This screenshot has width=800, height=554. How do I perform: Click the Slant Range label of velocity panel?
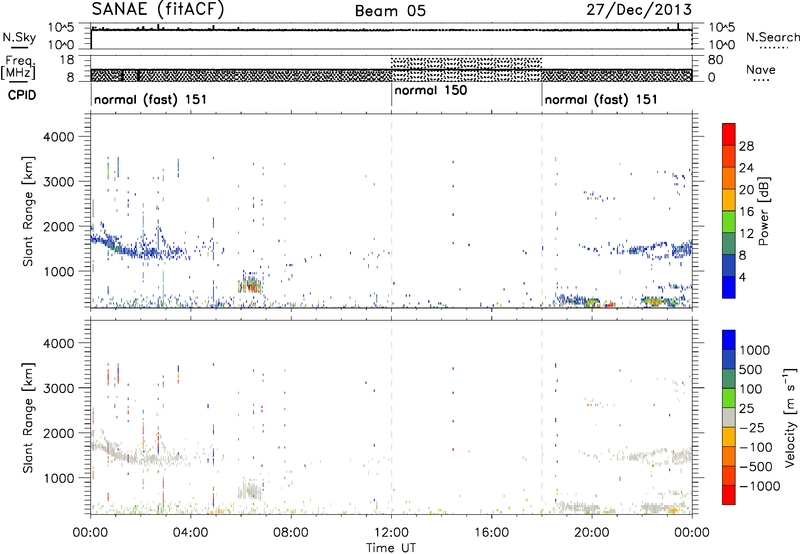tap(29, 418)
